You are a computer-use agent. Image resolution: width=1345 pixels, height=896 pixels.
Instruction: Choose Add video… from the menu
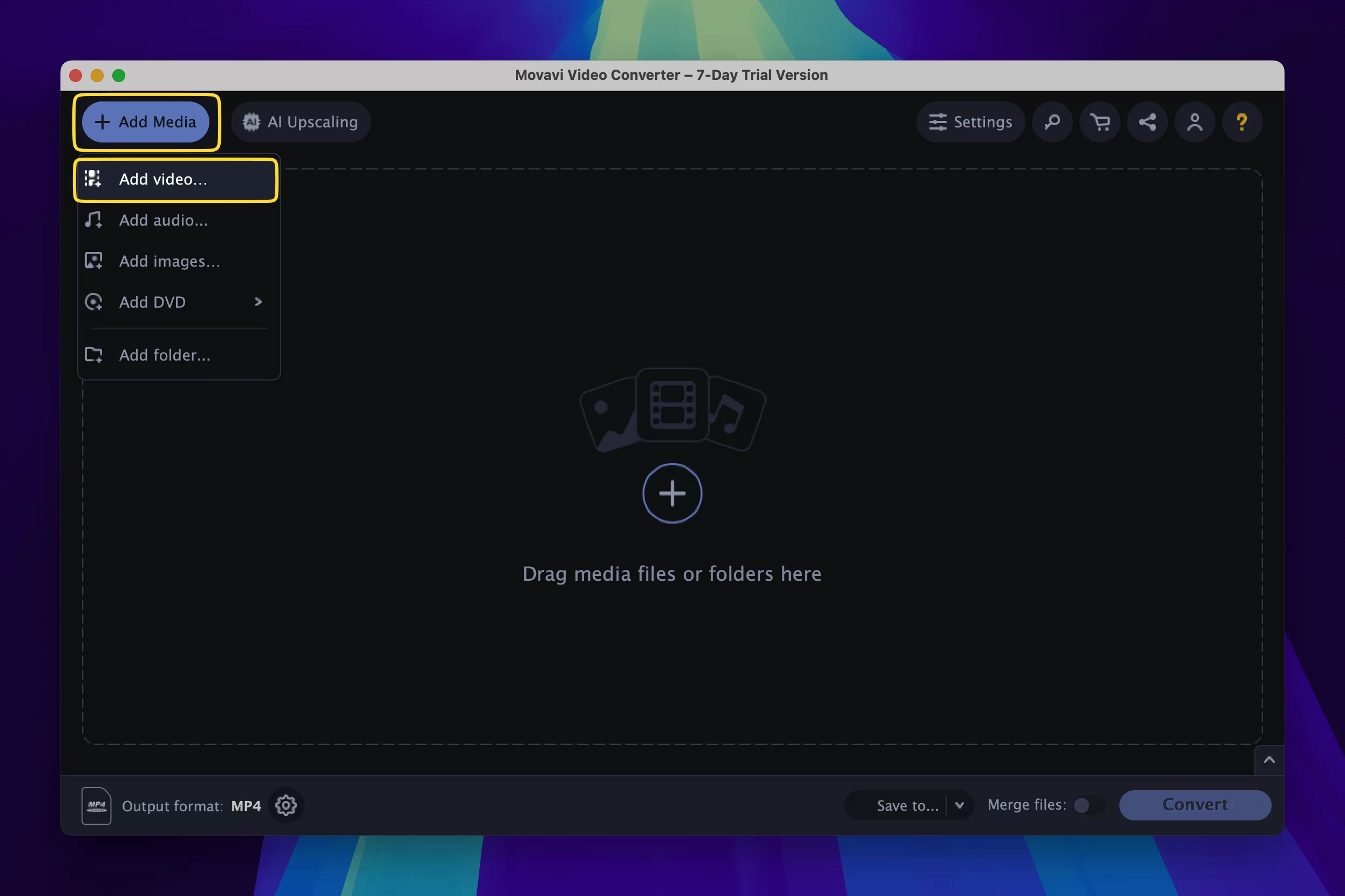point(176,179)
